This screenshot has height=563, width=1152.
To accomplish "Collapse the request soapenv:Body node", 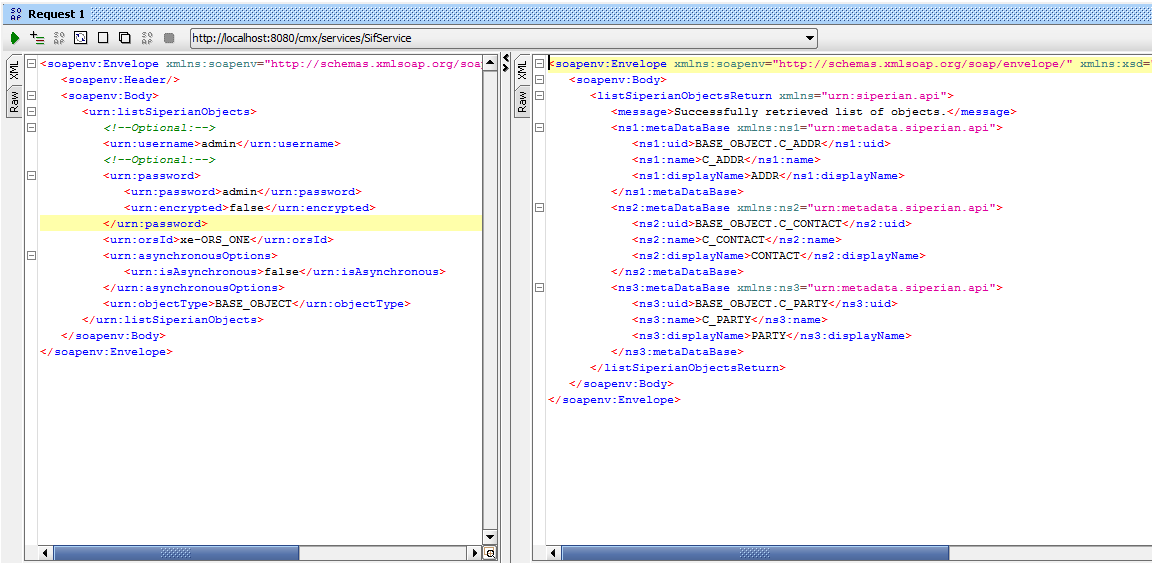I will (x=31, y=96).
